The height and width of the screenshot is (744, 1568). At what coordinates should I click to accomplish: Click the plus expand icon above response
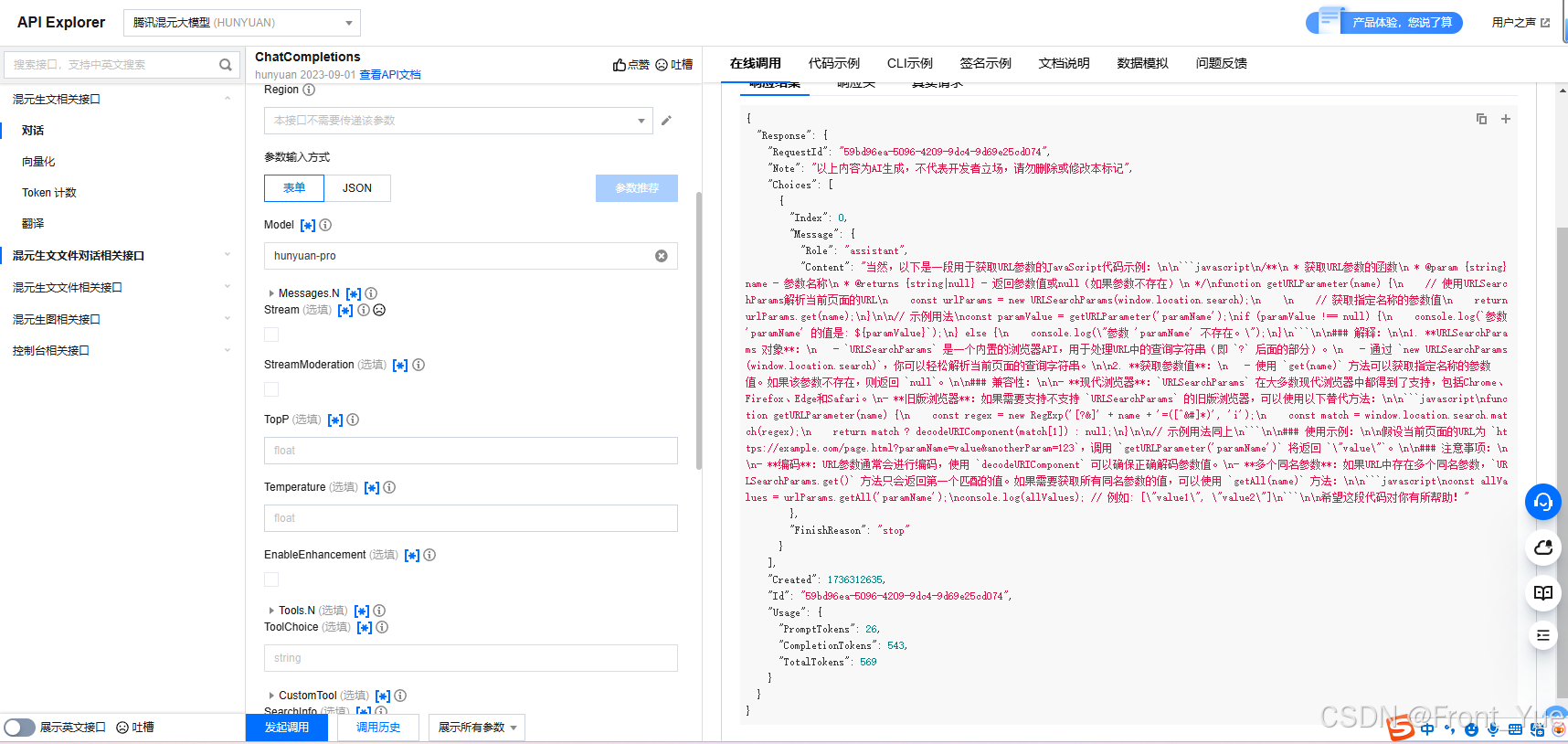(x=1506, y=119)
